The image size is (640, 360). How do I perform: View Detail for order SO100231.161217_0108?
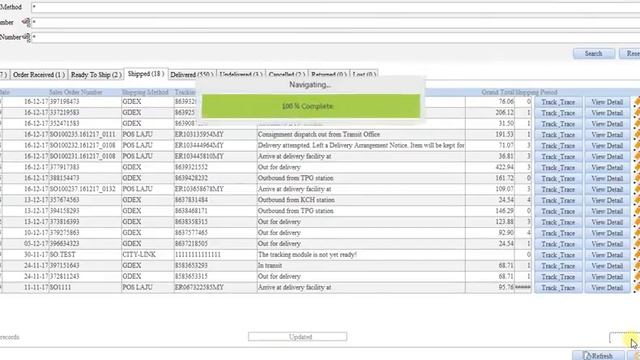(607, 157)
